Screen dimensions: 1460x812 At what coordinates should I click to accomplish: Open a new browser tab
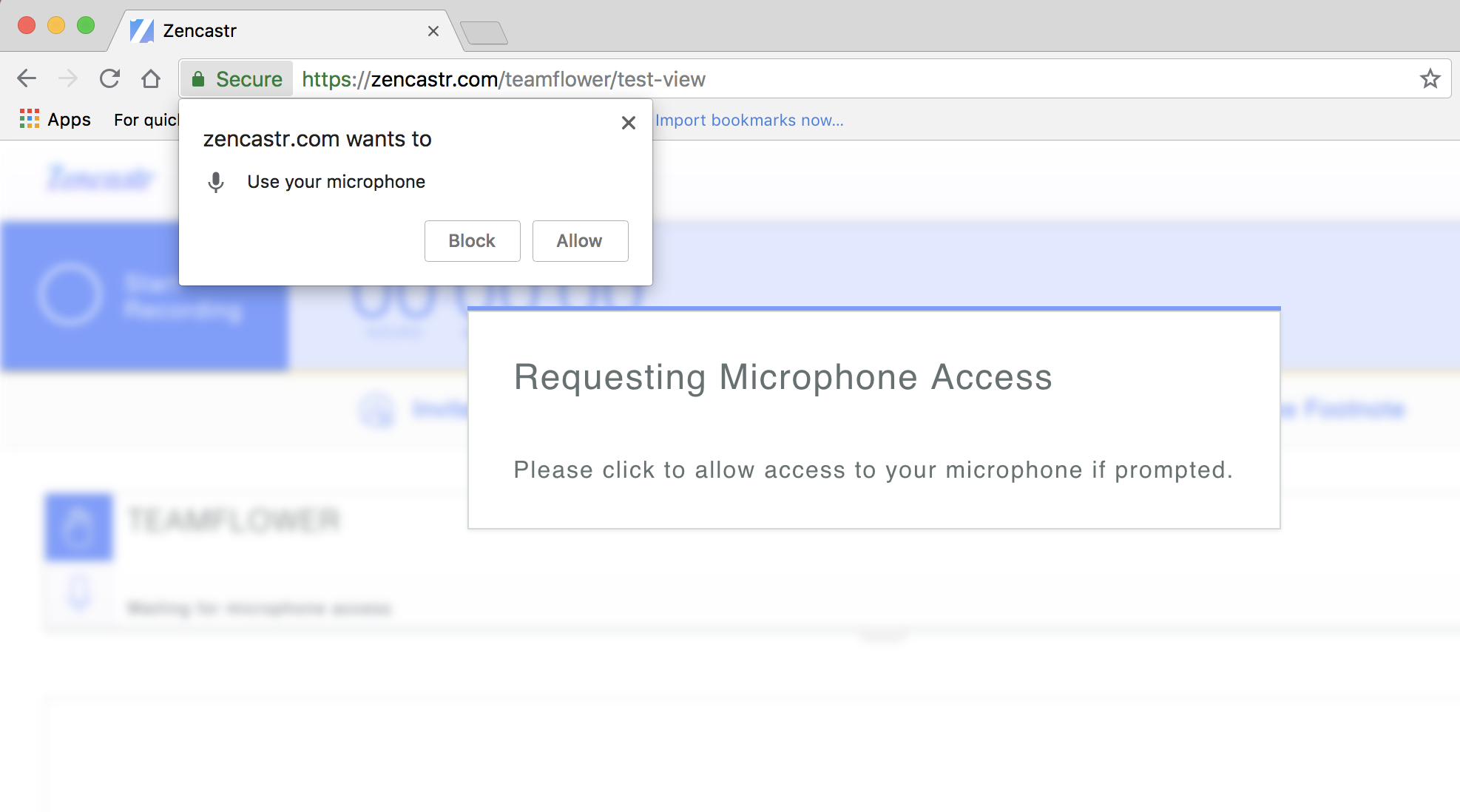click(x=484, y=33)
